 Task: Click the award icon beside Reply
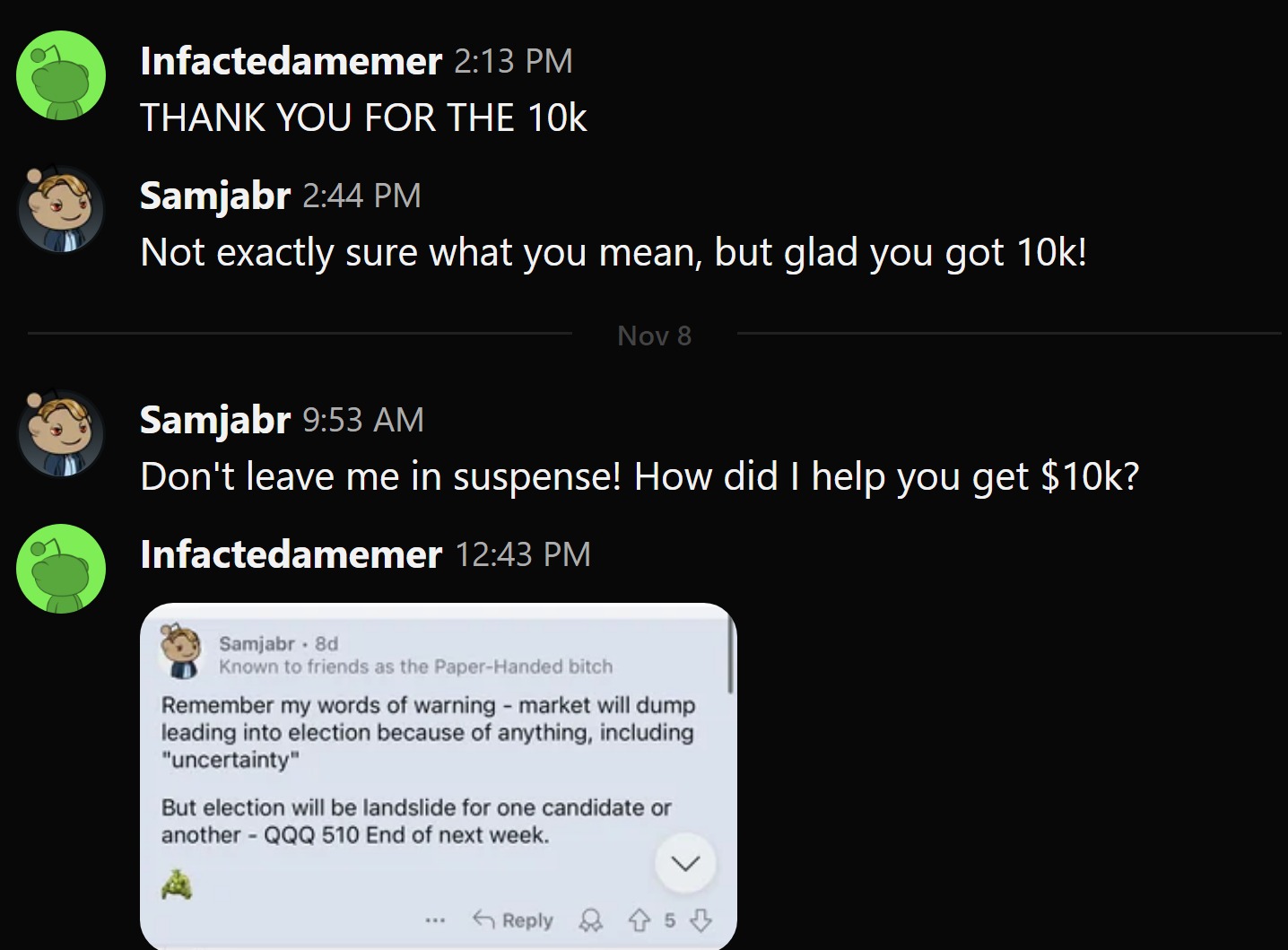[590, 920]
